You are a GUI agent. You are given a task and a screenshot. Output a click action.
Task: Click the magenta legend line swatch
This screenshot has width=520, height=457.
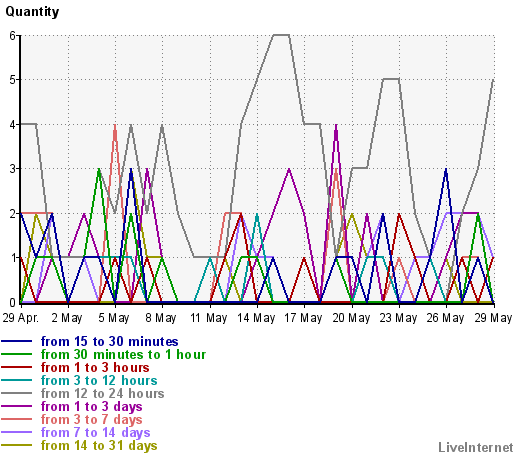pyautogui.click(x=16, y=406)
